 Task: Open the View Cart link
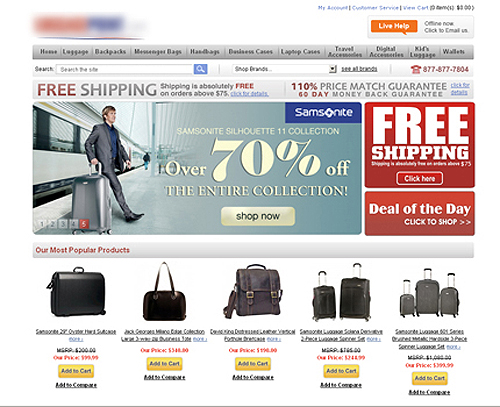coord(416,7)
